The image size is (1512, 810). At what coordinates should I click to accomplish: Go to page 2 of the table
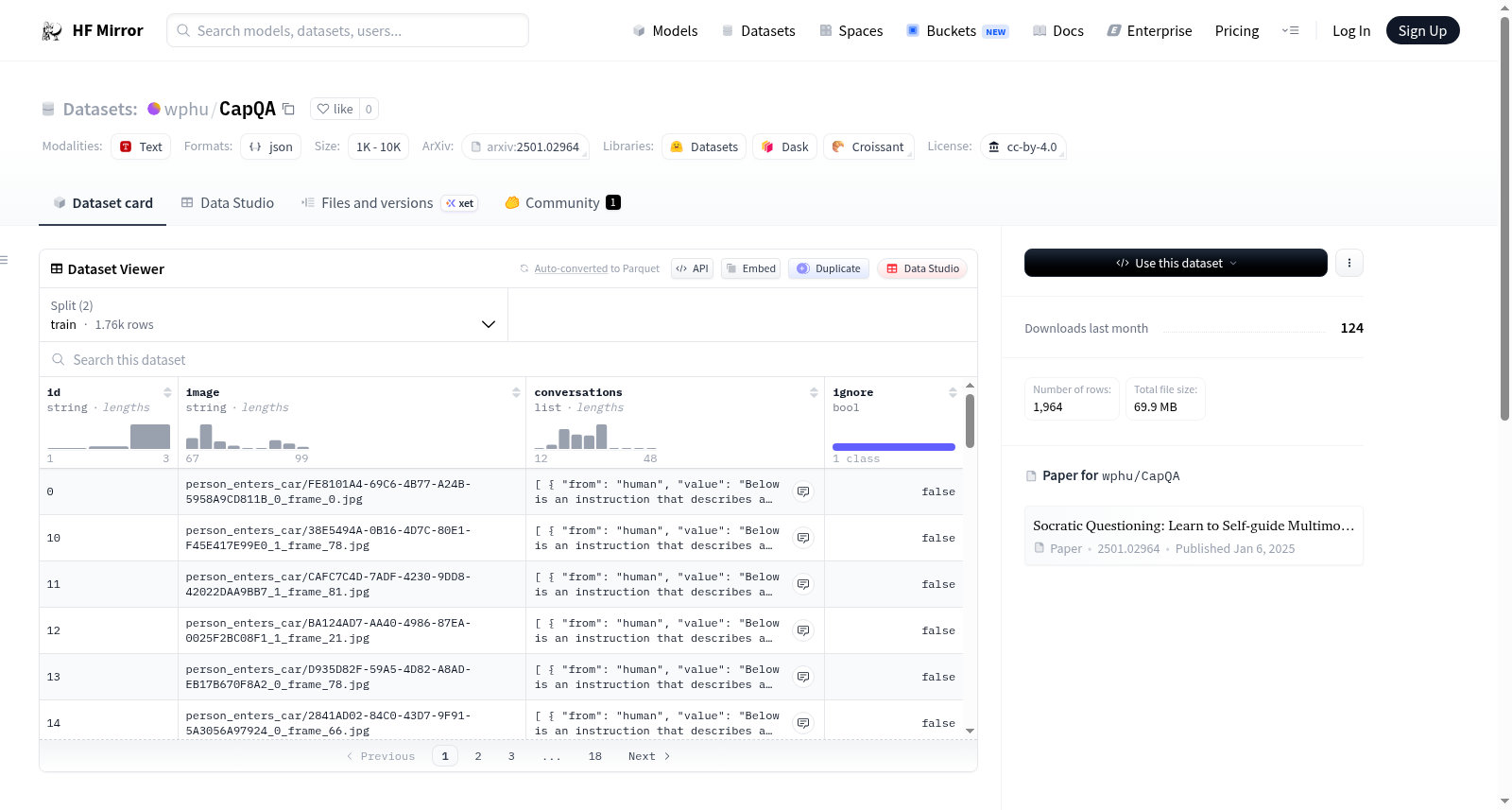[x=478, y=756]
